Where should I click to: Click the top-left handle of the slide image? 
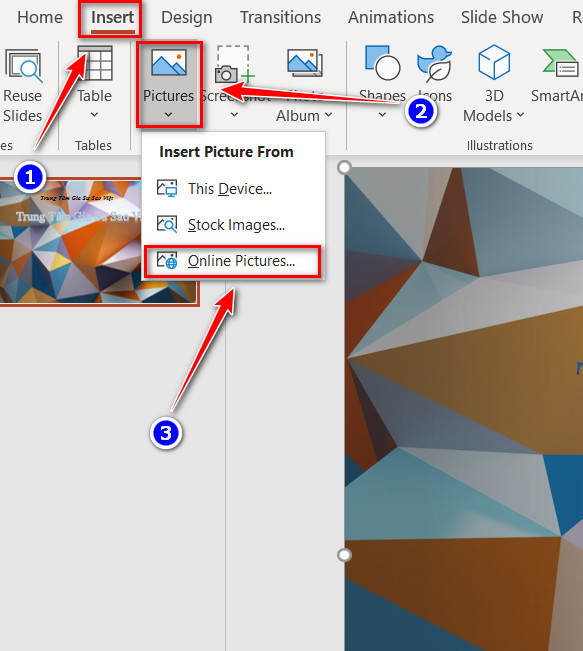click(x=344, y=167)
